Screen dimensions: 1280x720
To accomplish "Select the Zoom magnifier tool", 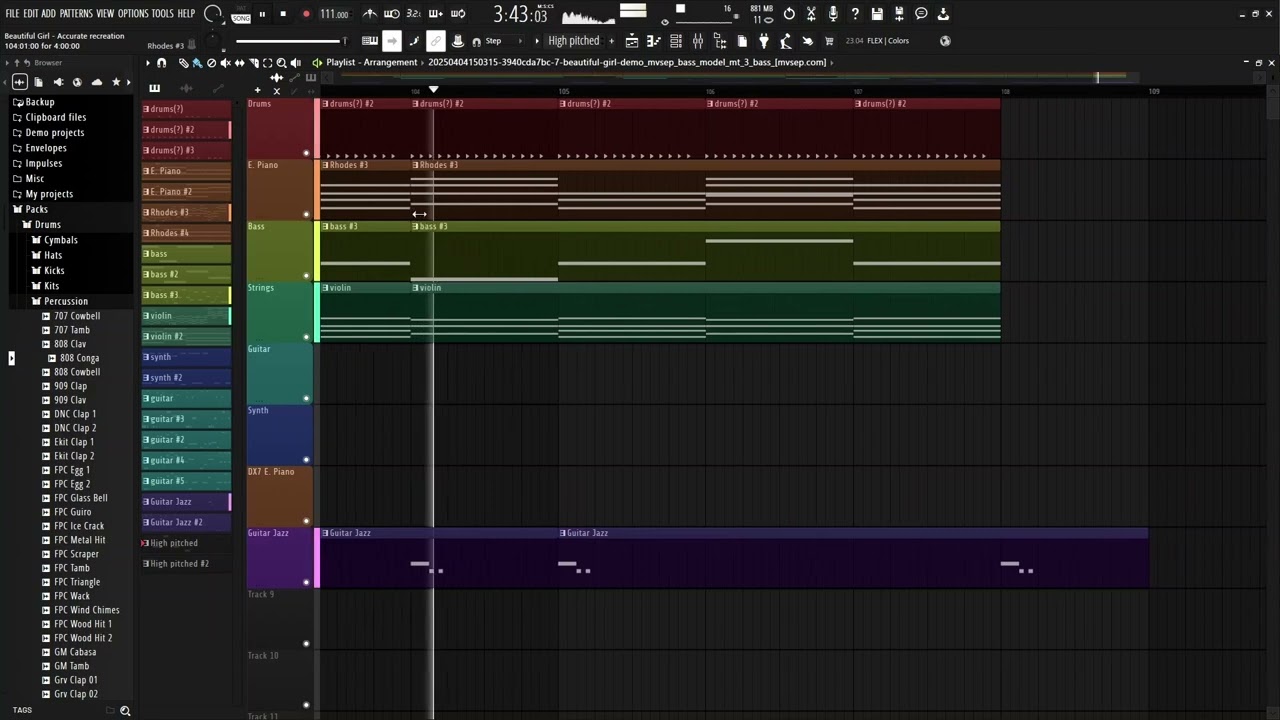I will point(281,63).
